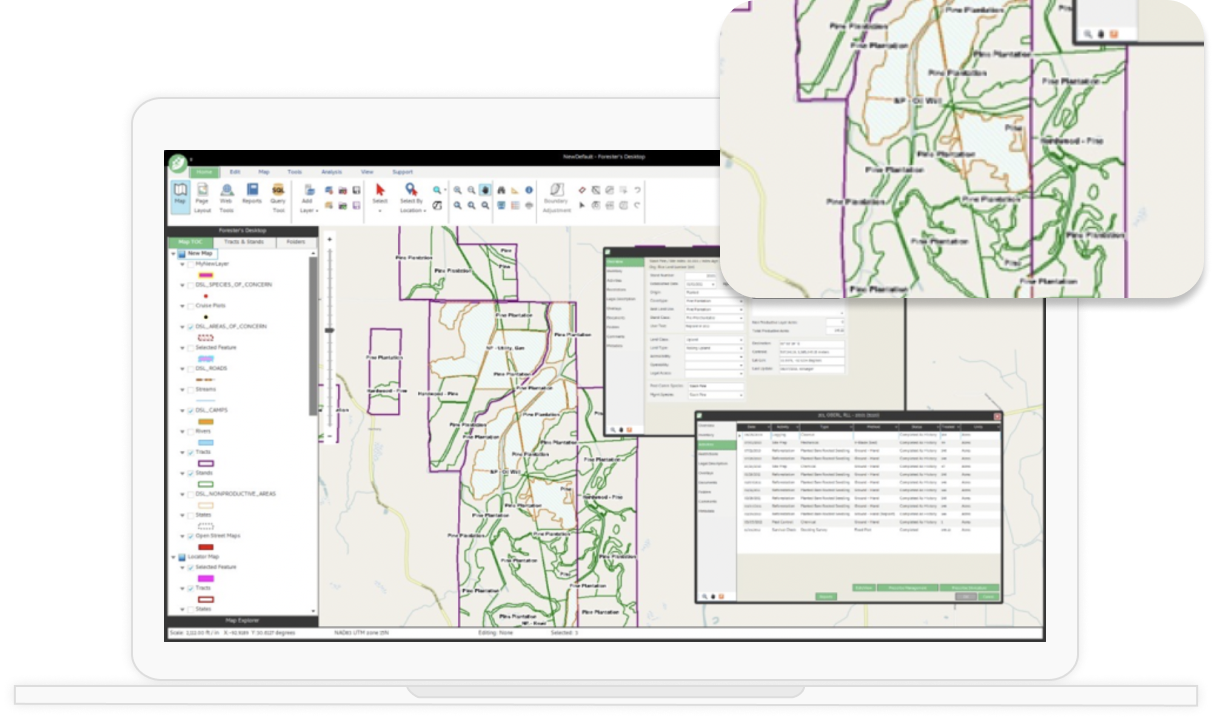Toggle MyNewLayer checkbox
Image resolution: width=1212 pixels, height=719 pixels.
pos(190,263)
